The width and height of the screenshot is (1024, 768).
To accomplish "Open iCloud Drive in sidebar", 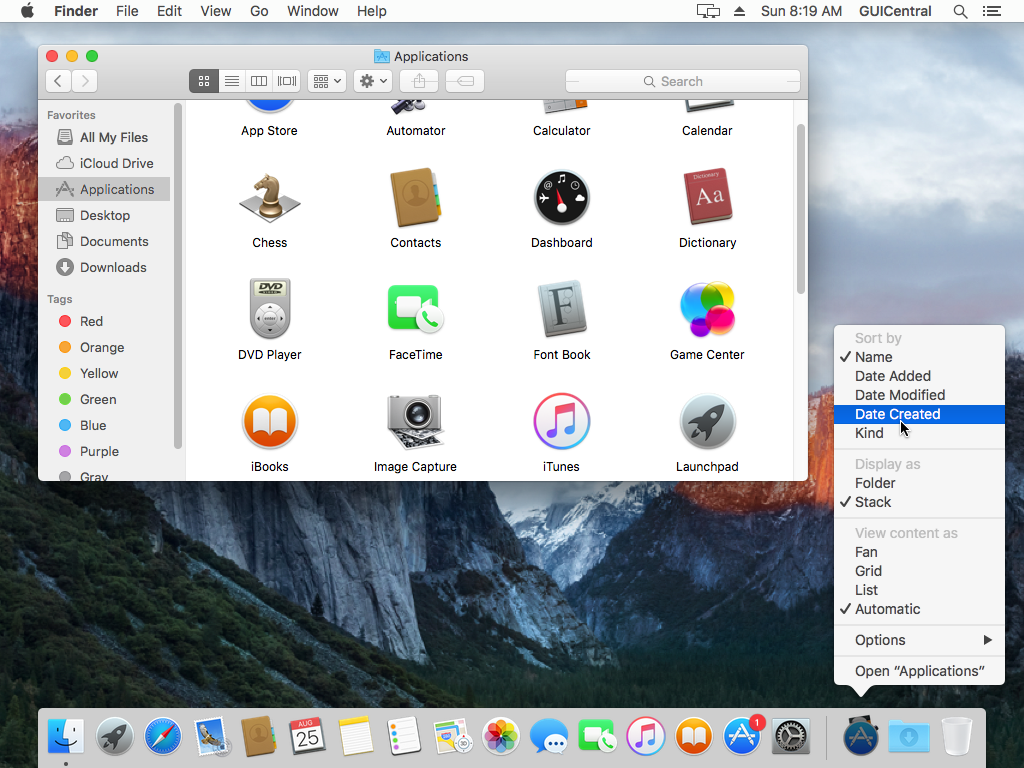I will 104,163.
